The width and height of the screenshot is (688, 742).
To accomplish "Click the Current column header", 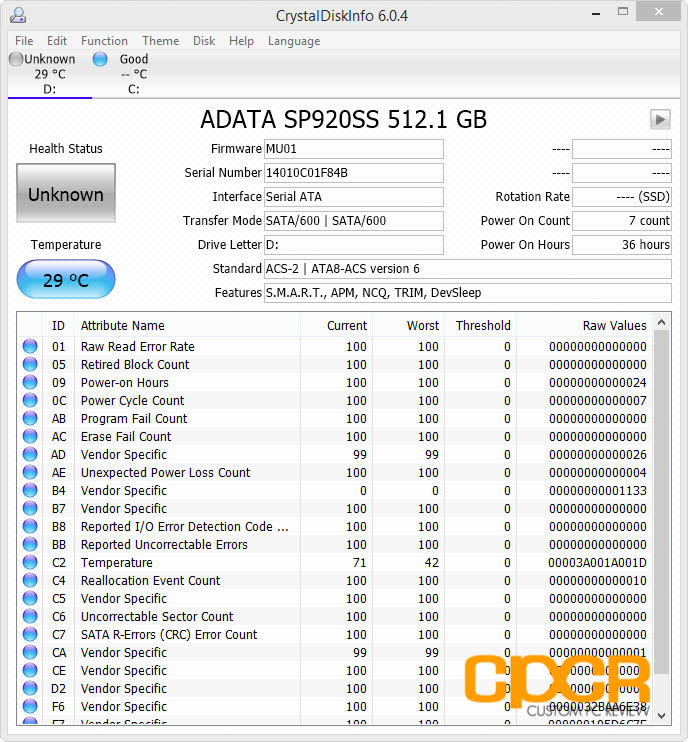I will (336, 326).
